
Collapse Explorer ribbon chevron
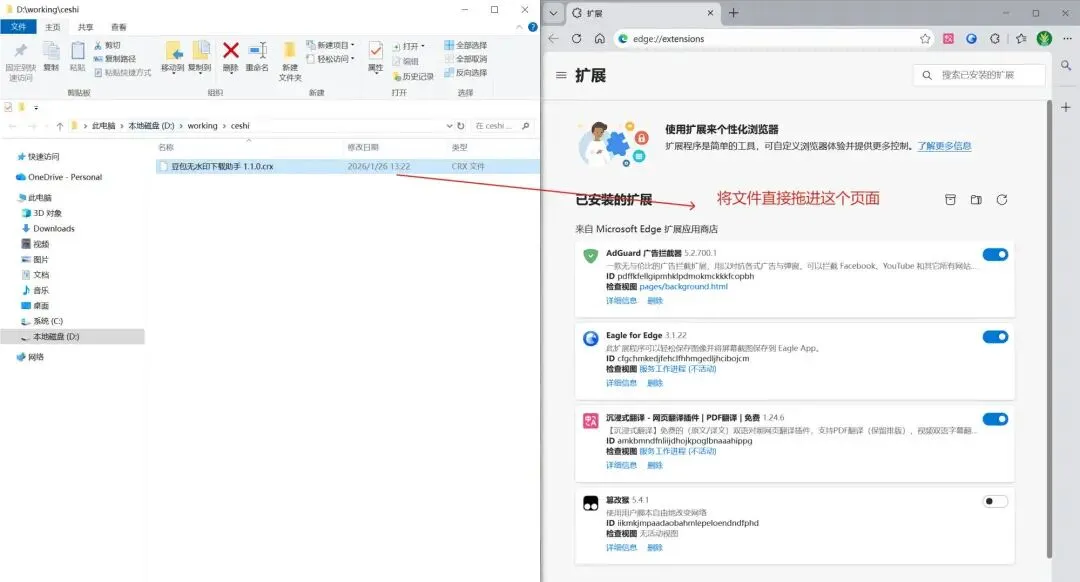(x=519, y=27)
